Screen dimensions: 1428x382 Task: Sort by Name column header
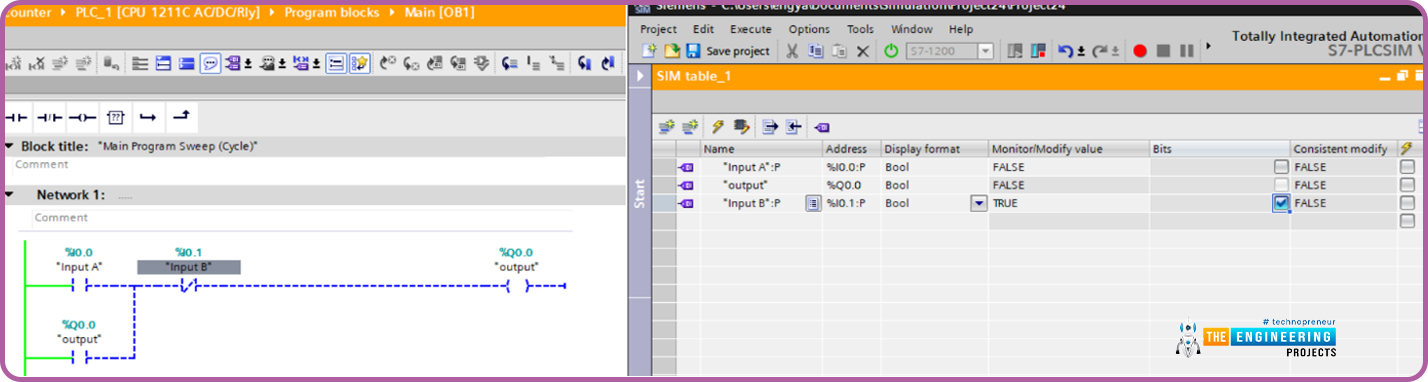click(x=761, y=149)
